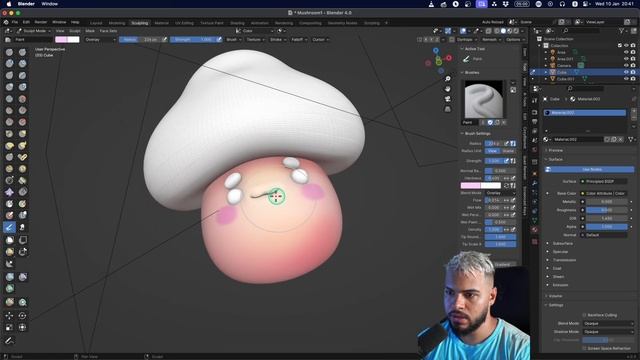Image resolution: width=640 pixels, height=360 pixels.
Task: Expand the Emission material section
Action: click(x=560, y=285)
